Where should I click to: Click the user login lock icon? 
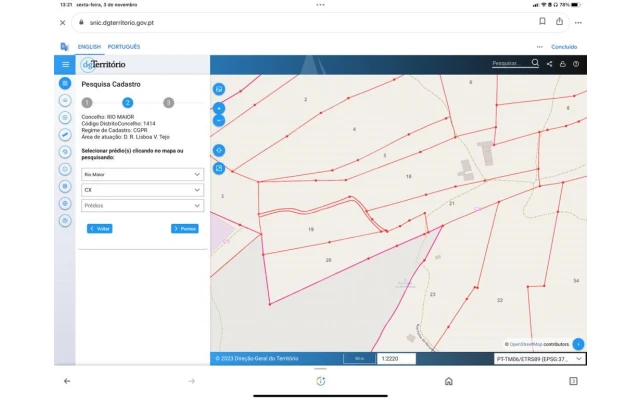pos(562,64)
